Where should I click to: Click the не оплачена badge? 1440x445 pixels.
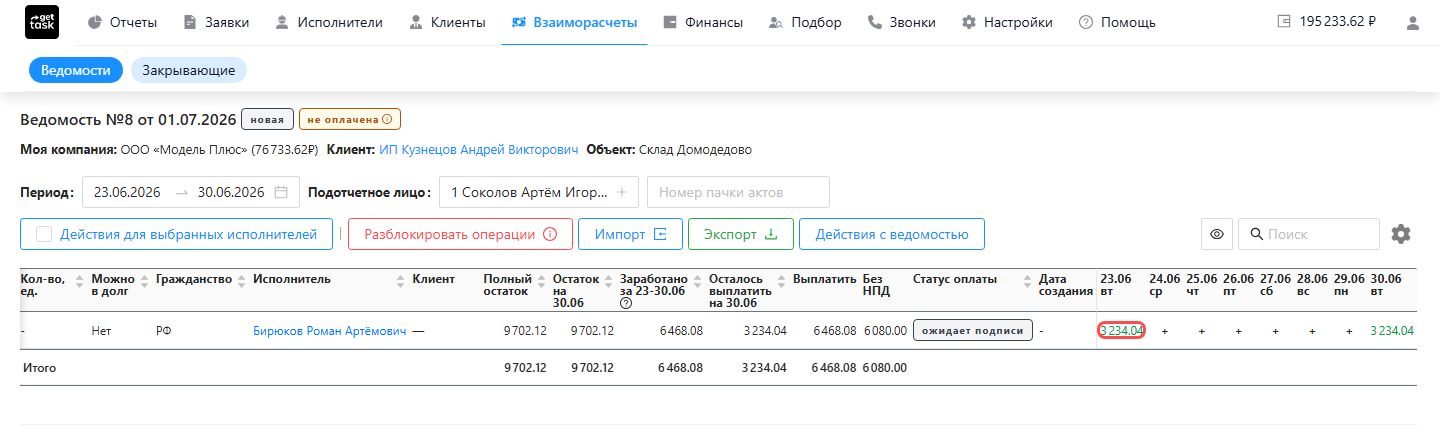[x=349, y=120]
